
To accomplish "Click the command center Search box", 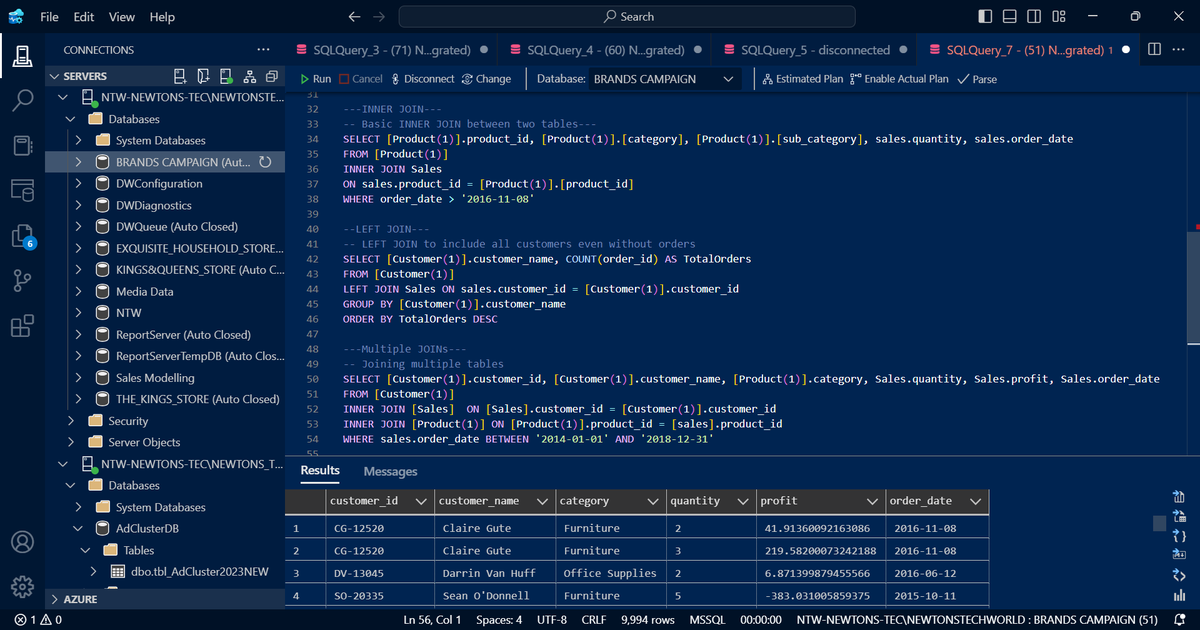I will (627, 17).
